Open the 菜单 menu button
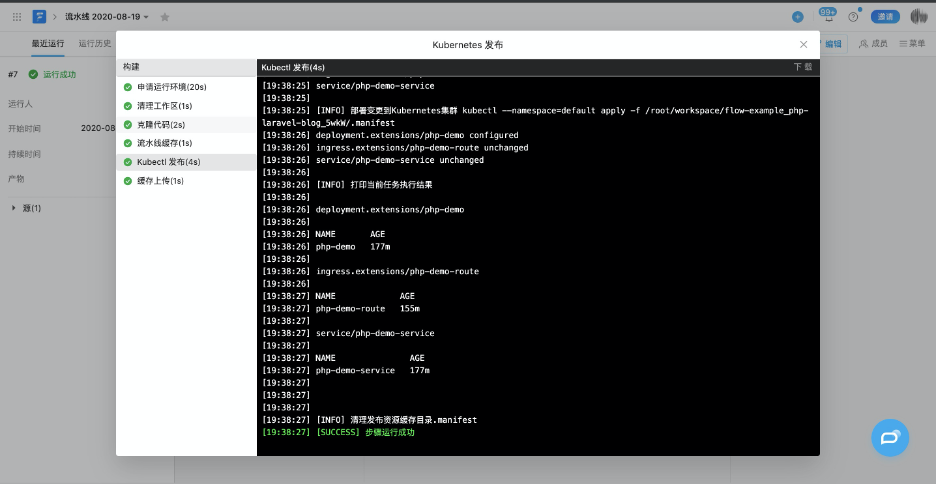Image resolution: width=936 pixels, height=484 pixels. click(x=912, y=44)
